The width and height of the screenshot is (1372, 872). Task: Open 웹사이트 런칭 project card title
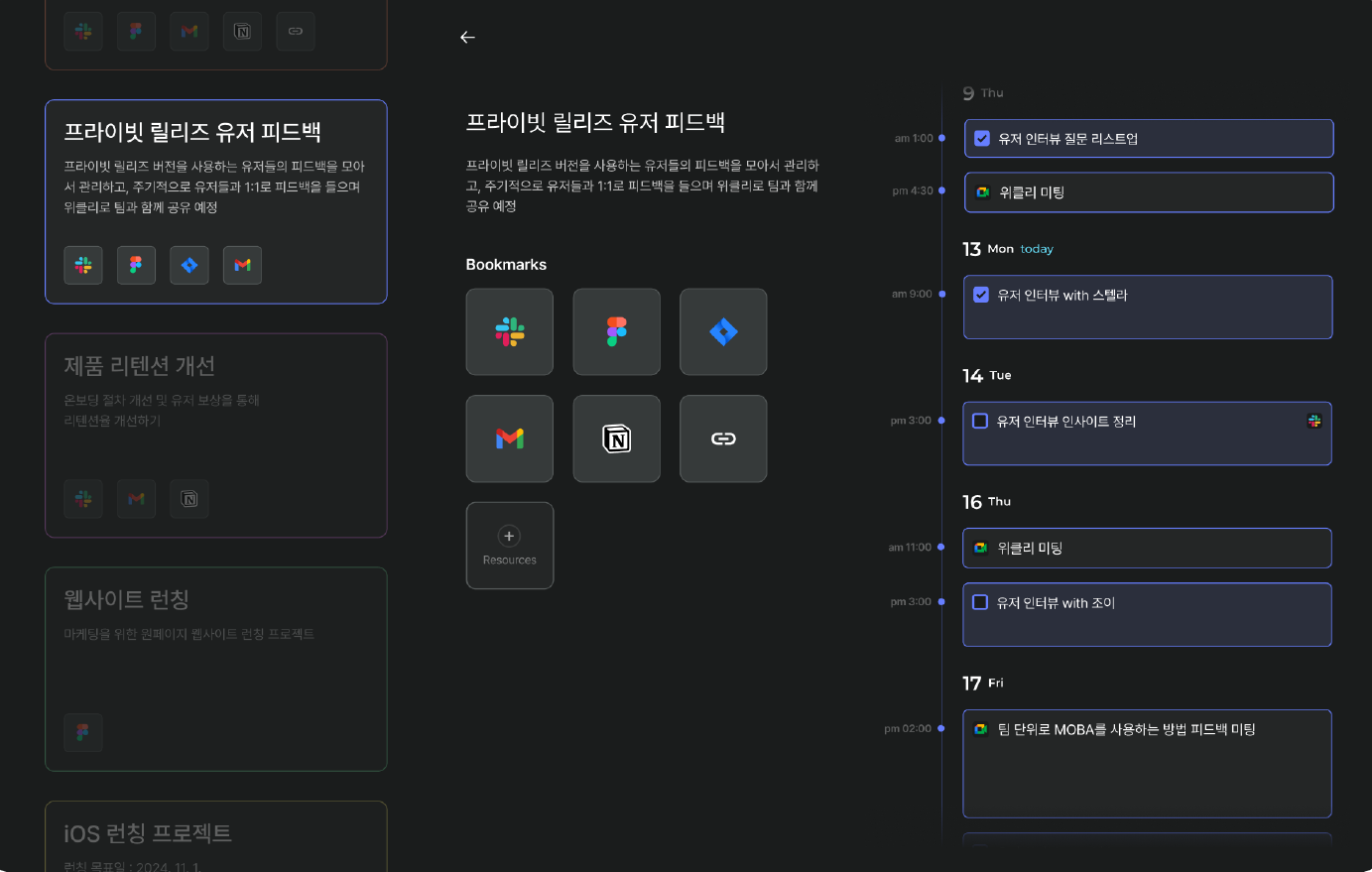[127, 599]
